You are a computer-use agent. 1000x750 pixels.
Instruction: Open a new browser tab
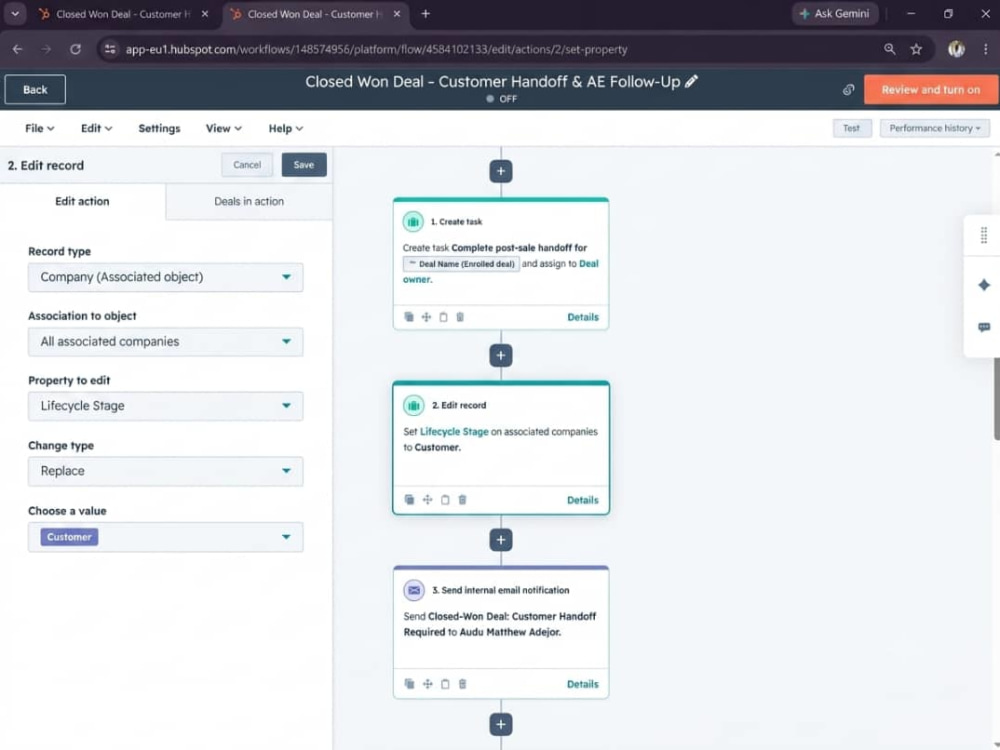(425, 13)
